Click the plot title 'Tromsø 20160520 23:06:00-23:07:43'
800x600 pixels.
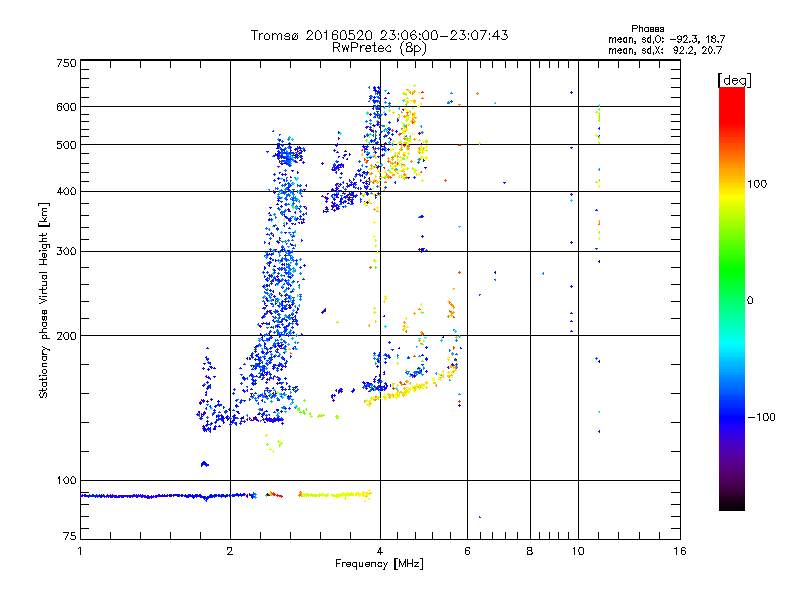point(379,35)
